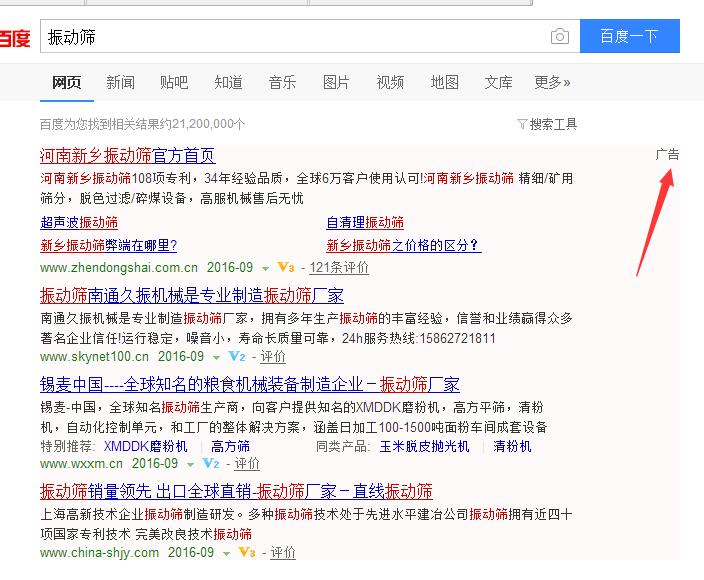Open the 玉米脱皮抛光机 link
This screenshot has height=580, width=704.
pos(424,446)
